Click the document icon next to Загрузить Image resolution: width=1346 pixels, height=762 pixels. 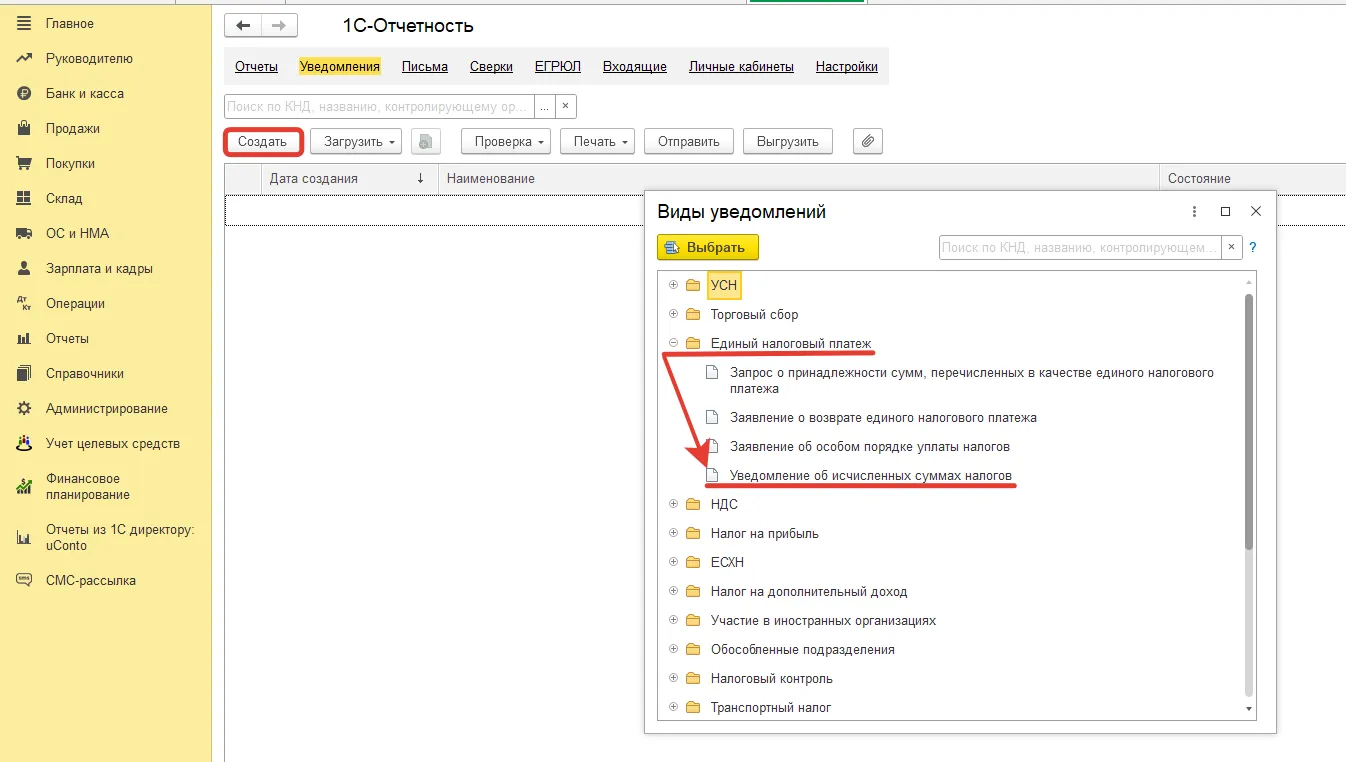pyautogui.click(x=426, y=141)
